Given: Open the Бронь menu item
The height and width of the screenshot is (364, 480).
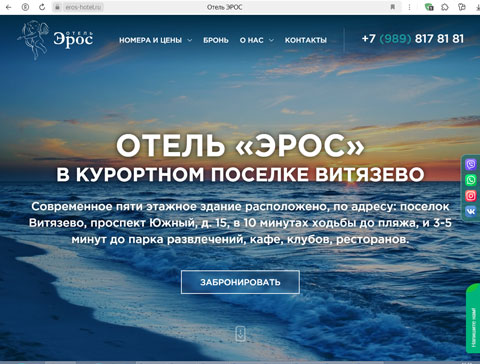Looking at the screenshot, I should pos(216,40).
